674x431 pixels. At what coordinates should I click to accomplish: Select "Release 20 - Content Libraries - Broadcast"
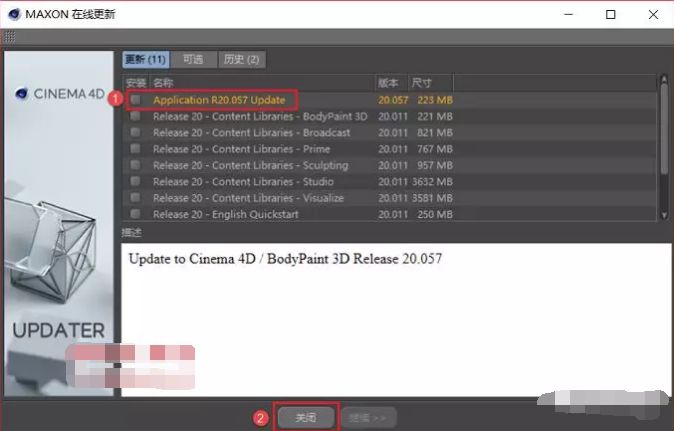(251, 133)
